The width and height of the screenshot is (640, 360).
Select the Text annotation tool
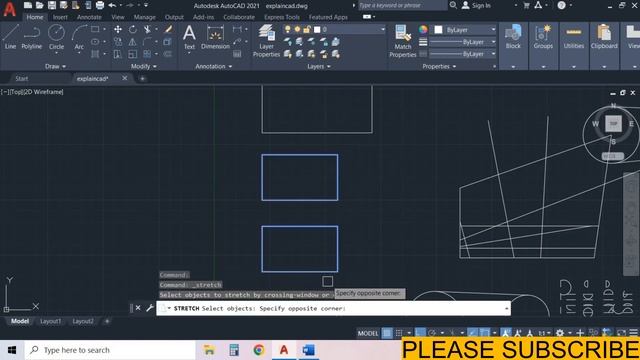(189, 37)
